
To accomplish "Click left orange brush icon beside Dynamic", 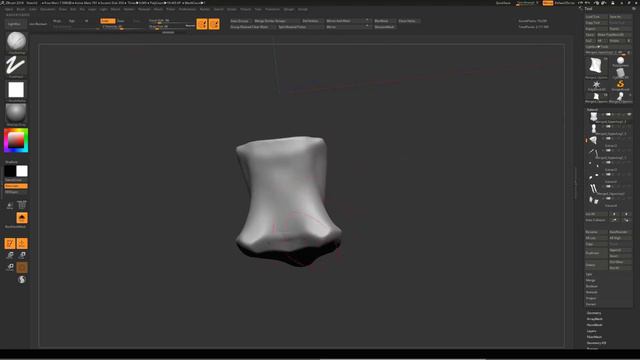I will coord(202,24).
